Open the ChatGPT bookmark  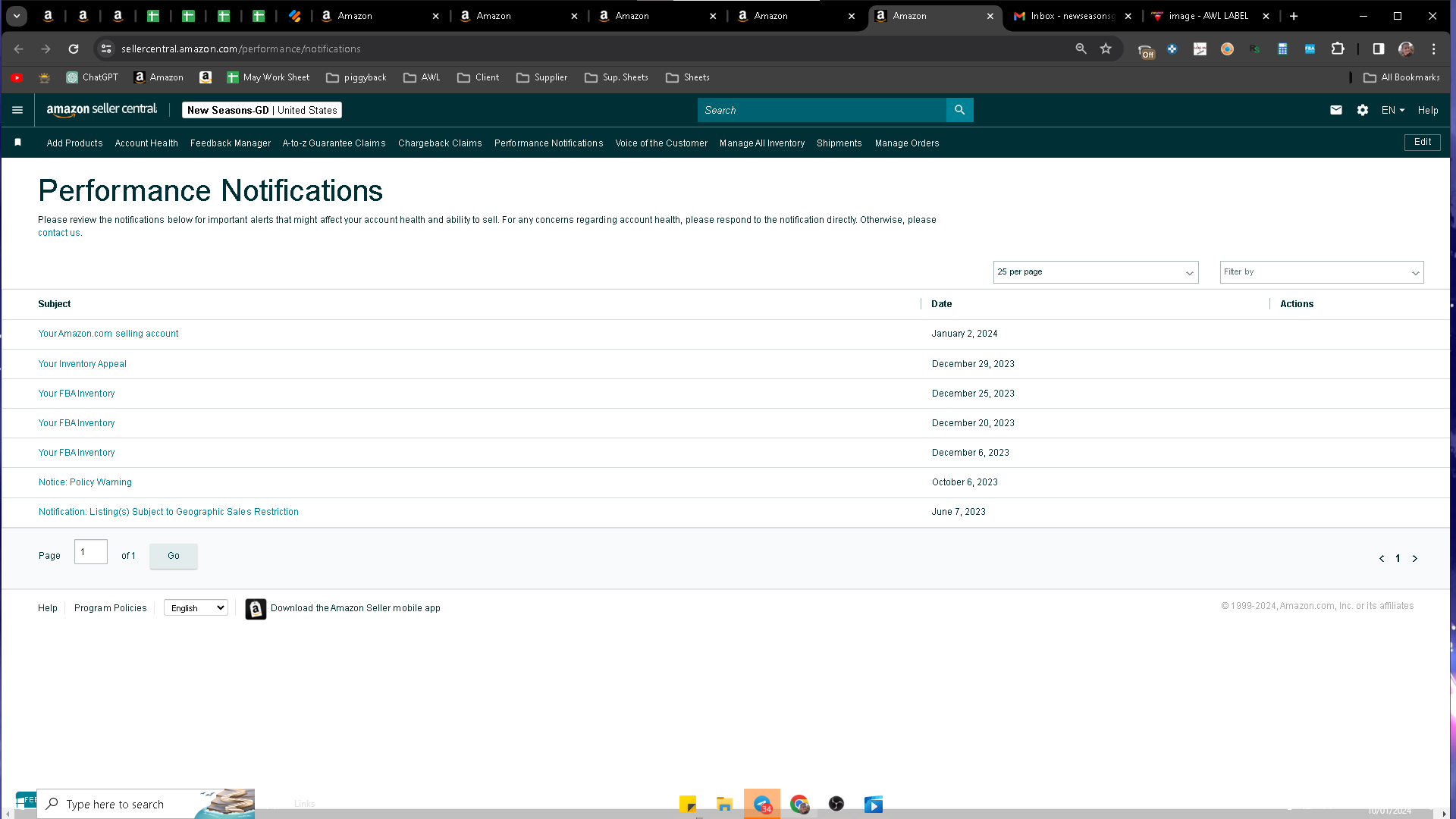pos(93,77)
